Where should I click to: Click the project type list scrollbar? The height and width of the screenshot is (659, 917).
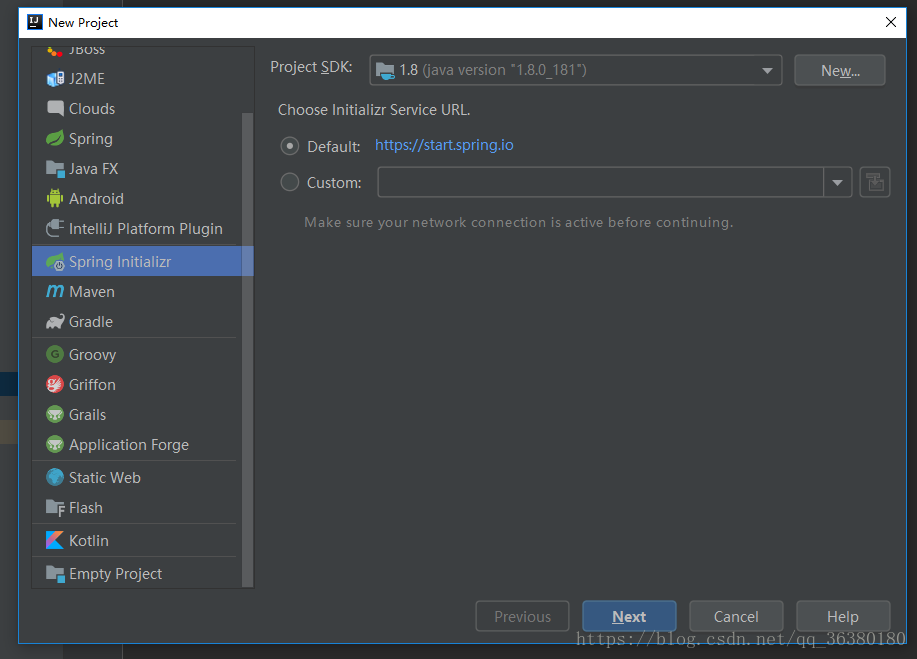click(247, 350)
